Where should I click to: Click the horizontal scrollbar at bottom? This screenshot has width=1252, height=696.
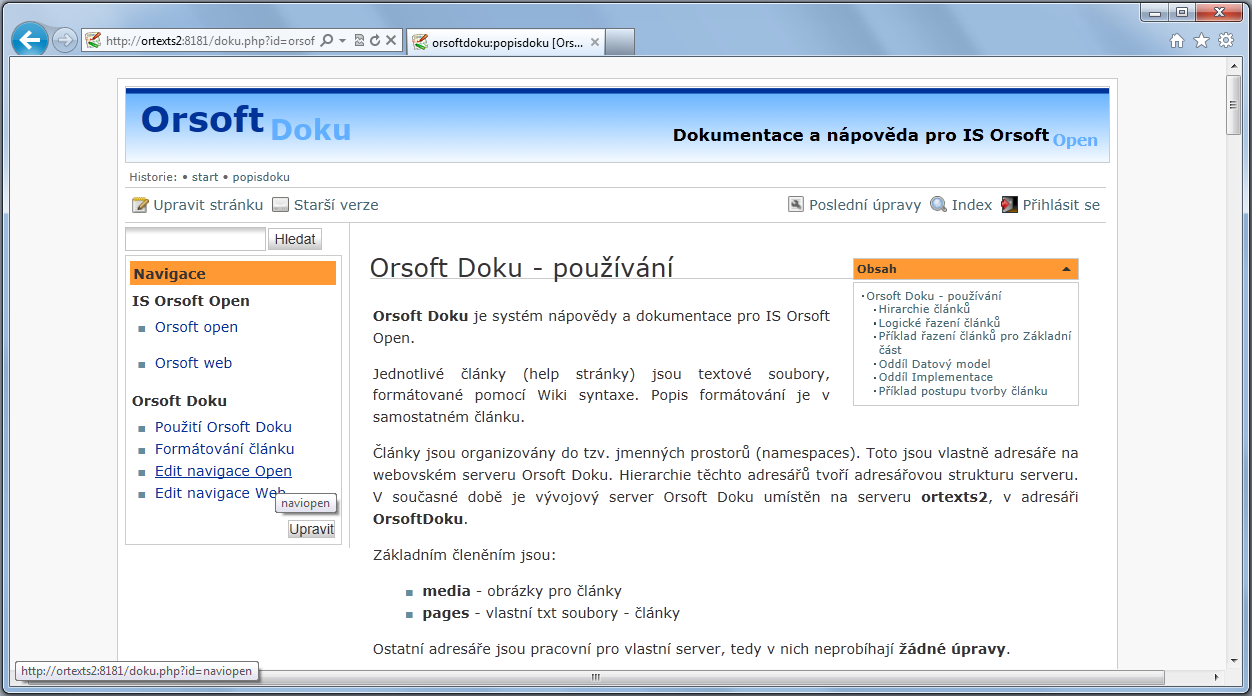pos(595,677)
